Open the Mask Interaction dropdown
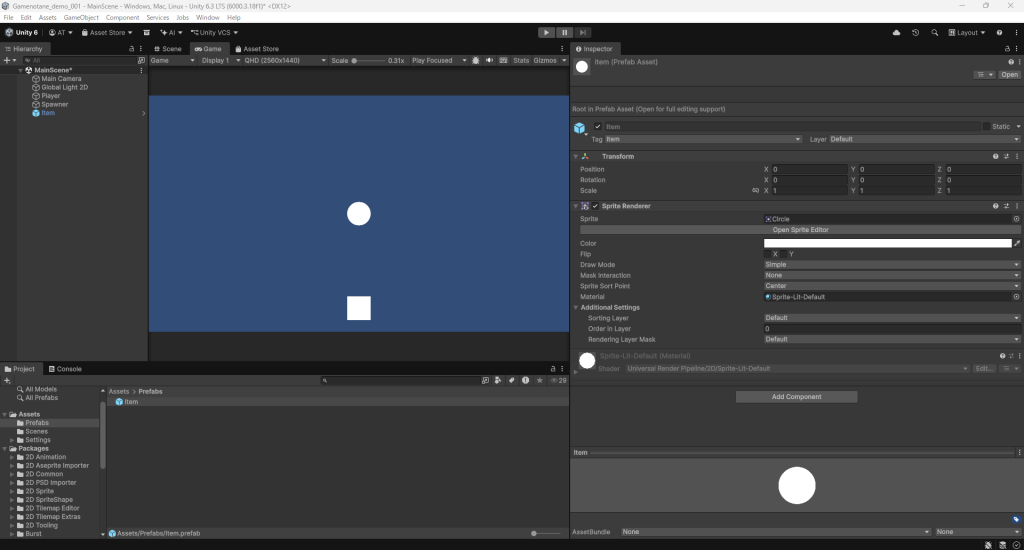Screen dimensions: 1024x550 point(892,275)
